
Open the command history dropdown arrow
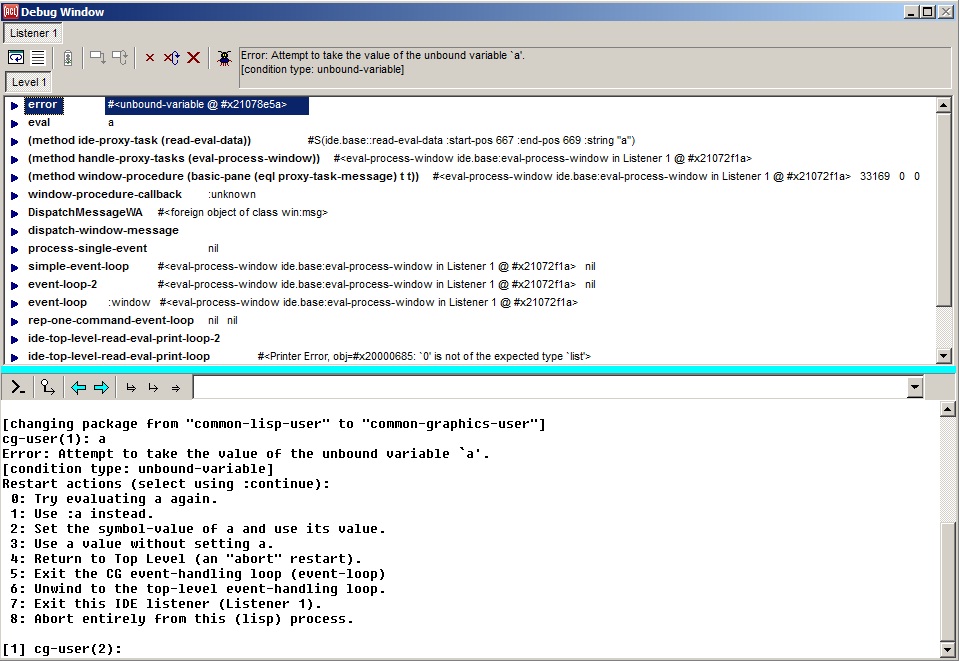[914, 387]
